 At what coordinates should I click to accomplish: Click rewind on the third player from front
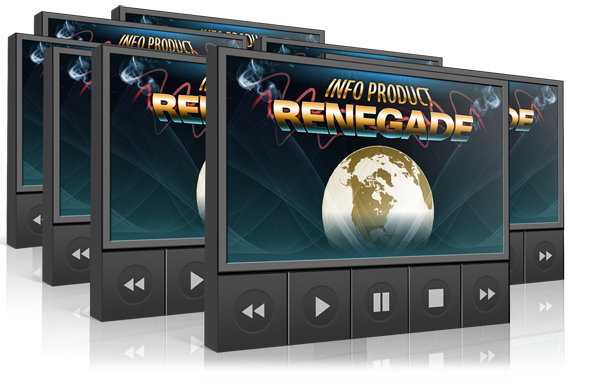[79, 254]
